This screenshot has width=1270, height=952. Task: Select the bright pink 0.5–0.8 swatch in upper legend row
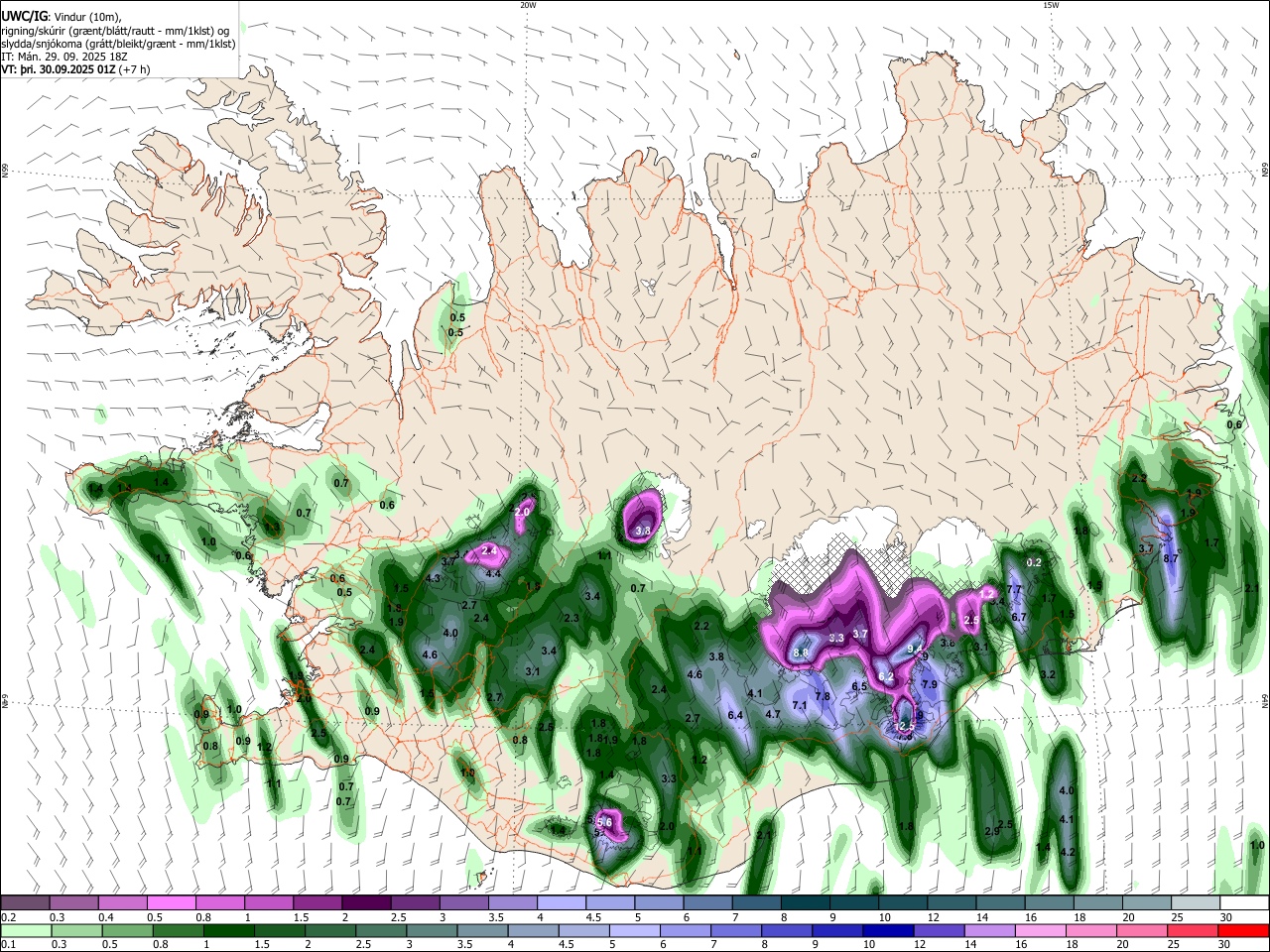click(171, 903)
